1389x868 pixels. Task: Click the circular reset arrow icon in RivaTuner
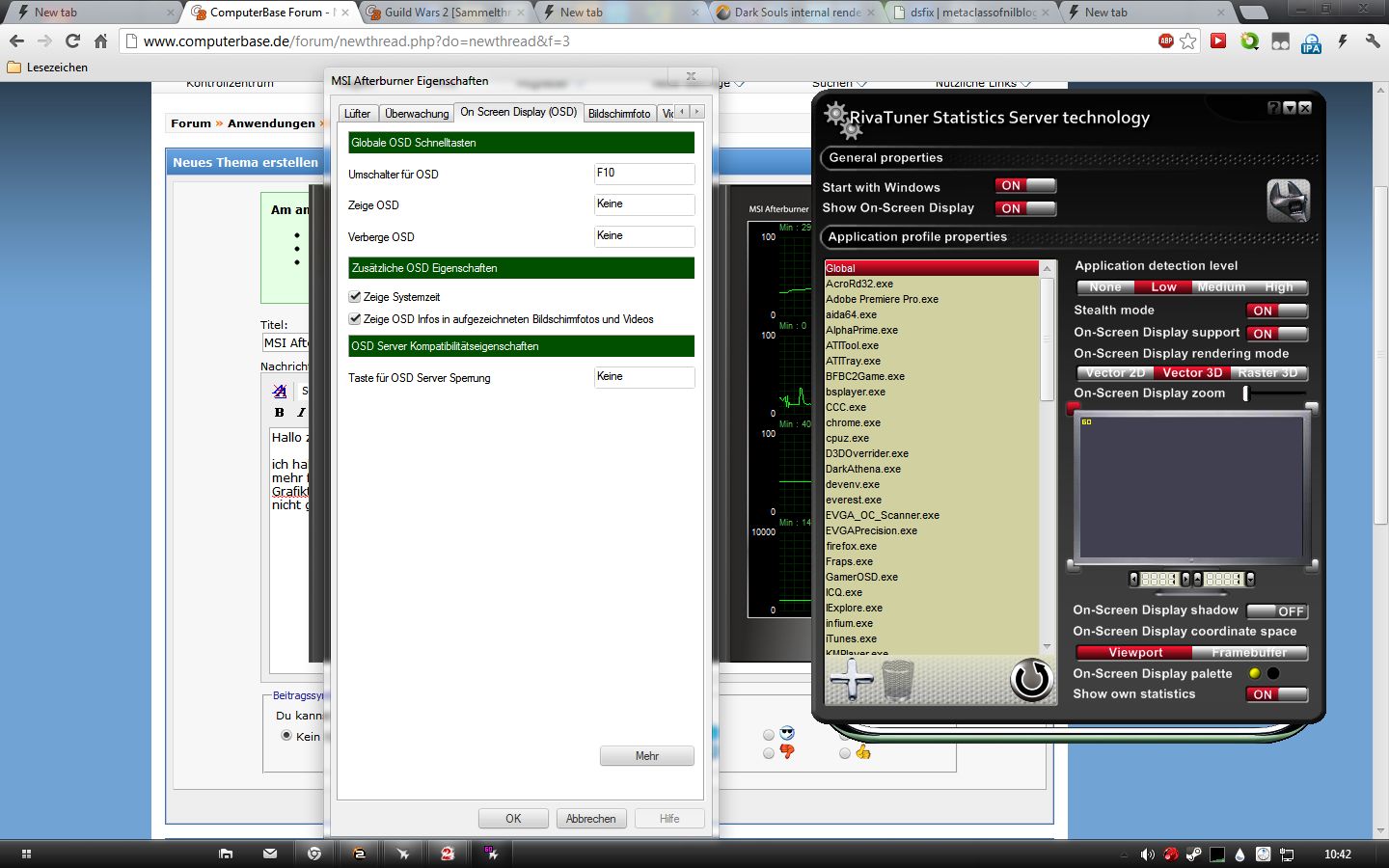click(1031, 679)
